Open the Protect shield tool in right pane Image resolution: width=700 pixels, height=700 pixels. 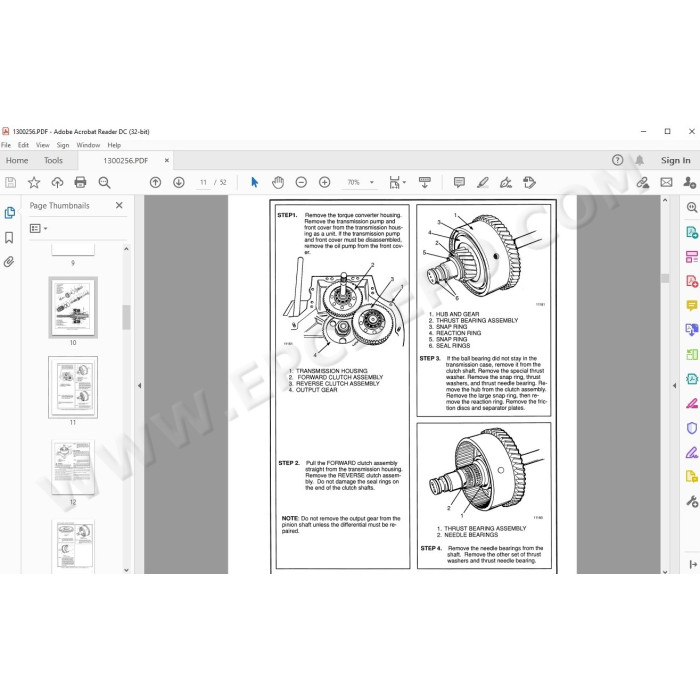tap(692, 428)
